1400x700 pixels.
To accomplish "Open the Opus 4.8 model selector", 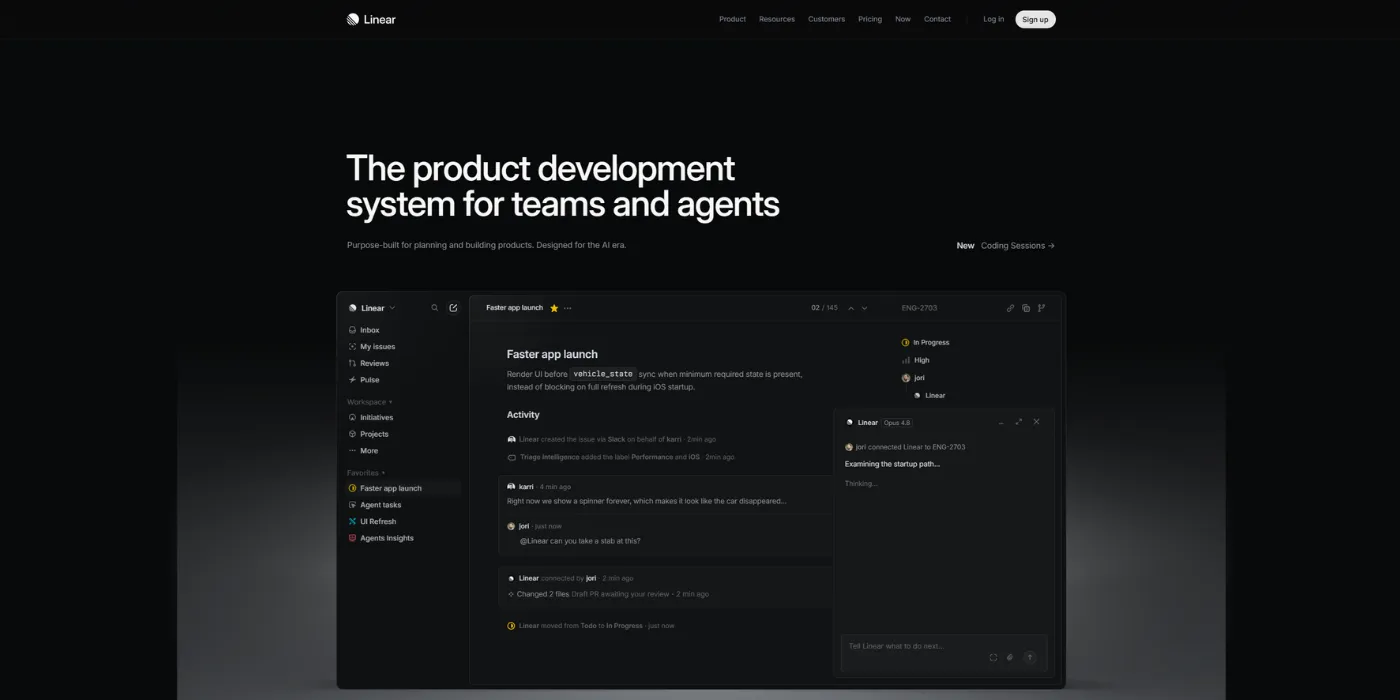I will (x=897, y=423).
